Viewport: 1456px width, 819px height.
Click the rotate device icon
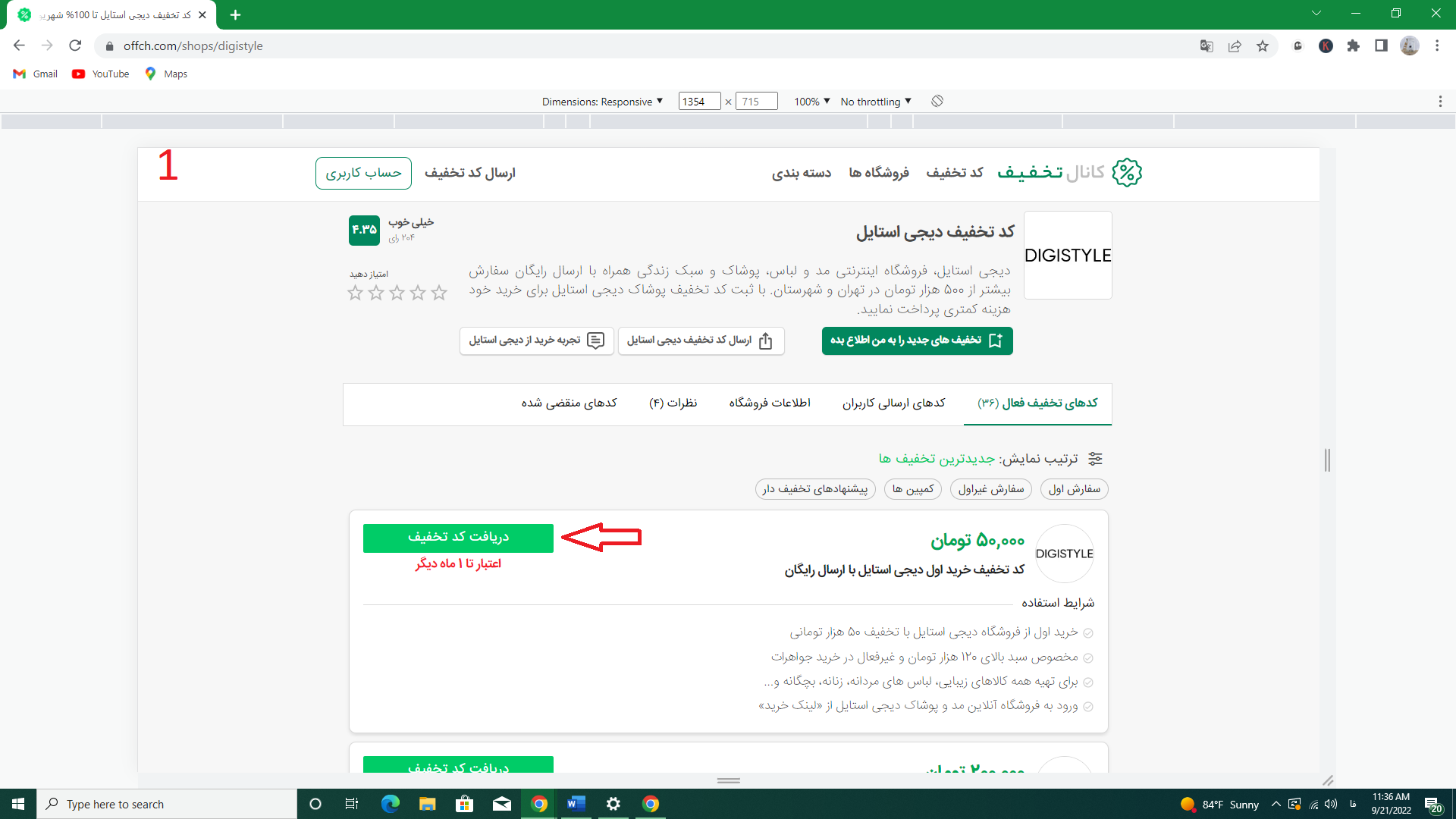(937, 101)
